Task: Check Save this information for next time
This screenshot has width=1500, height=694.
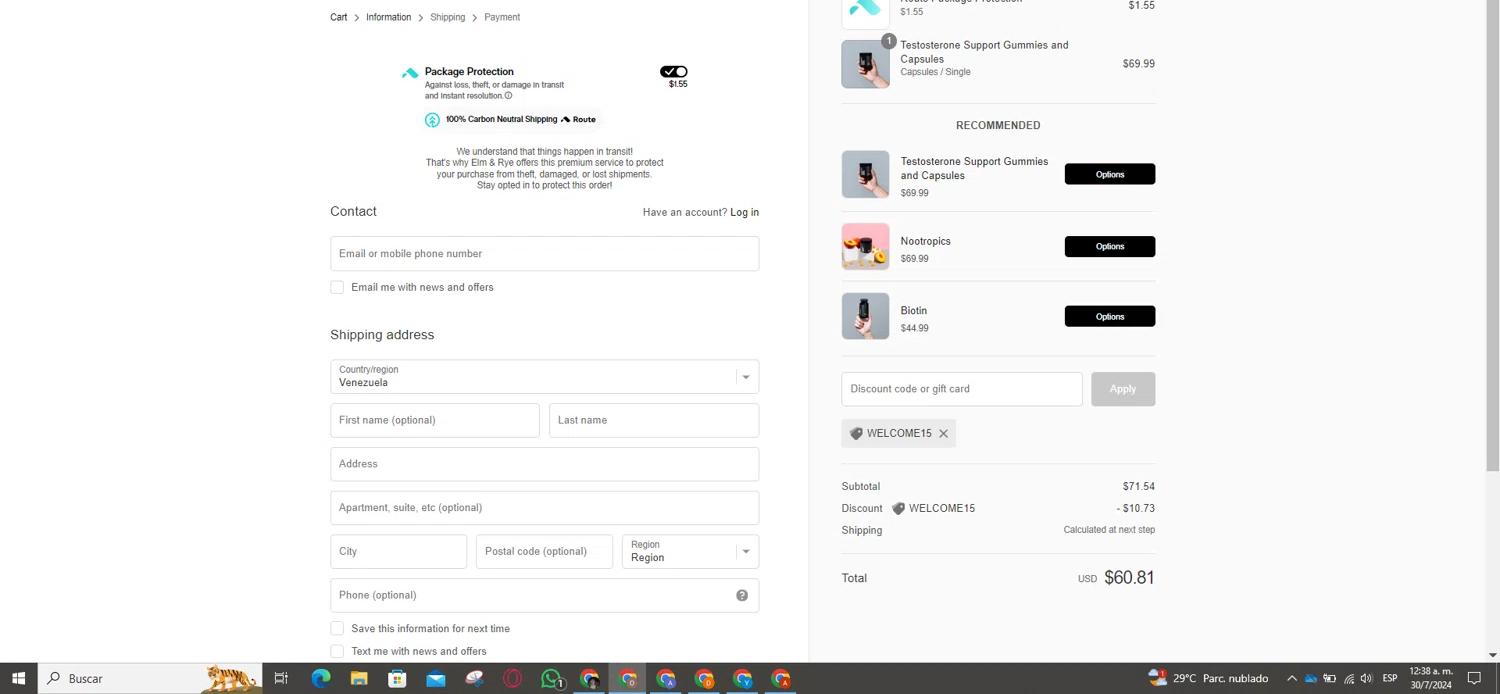Action: point(337,628)
